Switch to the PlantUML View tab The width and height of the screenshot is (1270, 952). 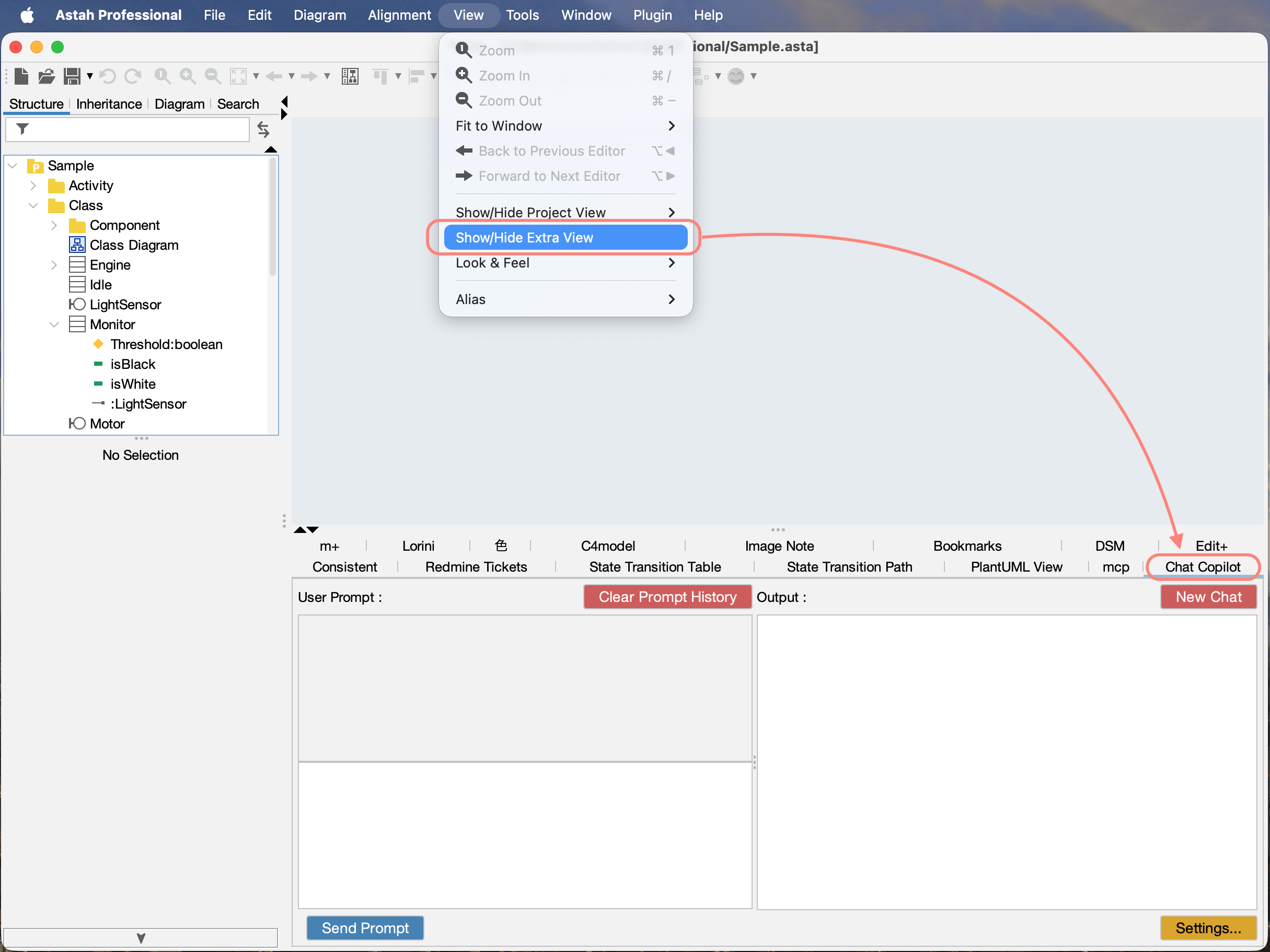pos(1015,567)
